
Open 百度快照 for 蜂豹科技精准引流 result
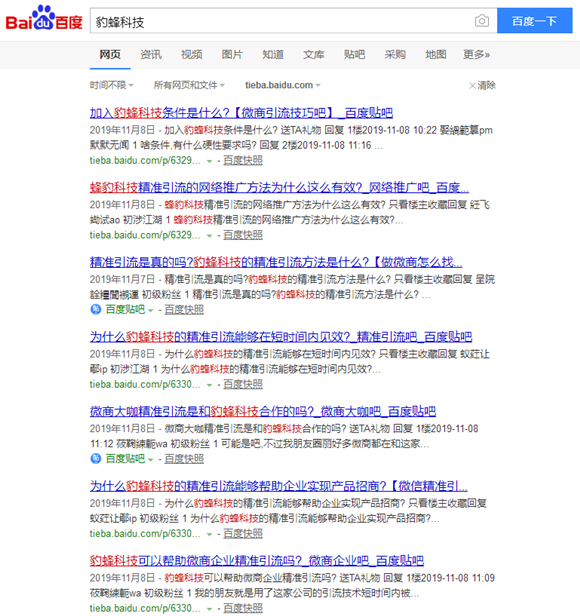[243, 235]
